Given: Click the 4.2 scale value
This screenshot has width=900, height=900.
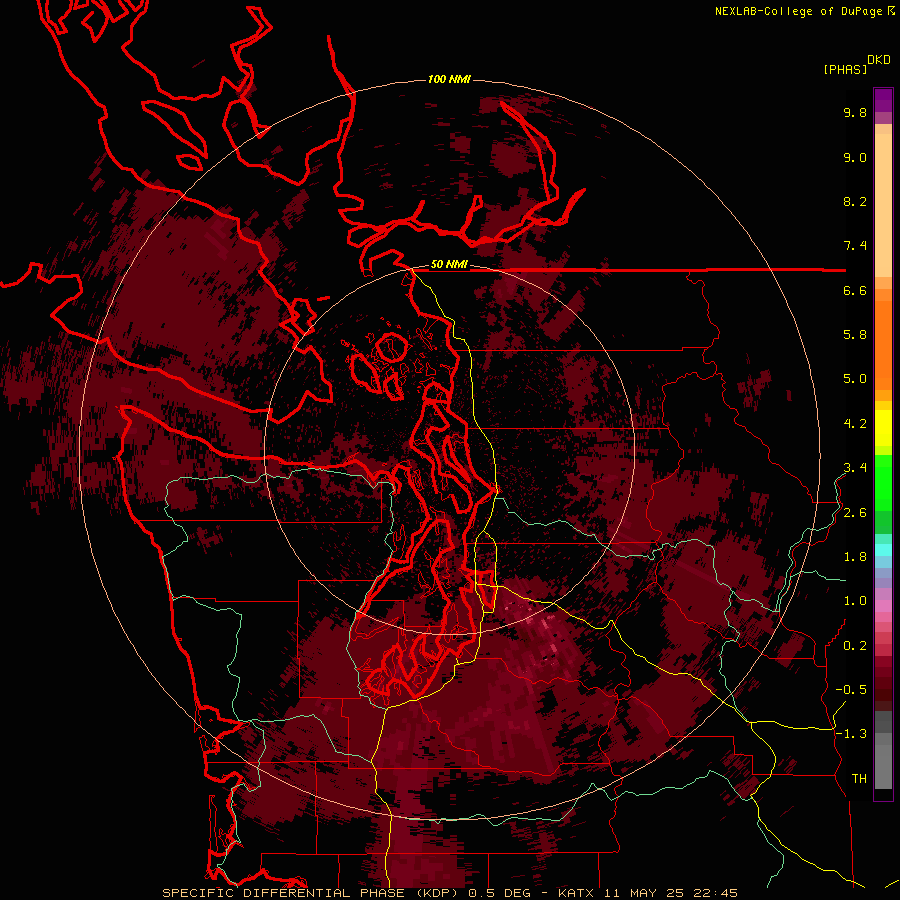Looking at the screenshot, I should point(855,424).
